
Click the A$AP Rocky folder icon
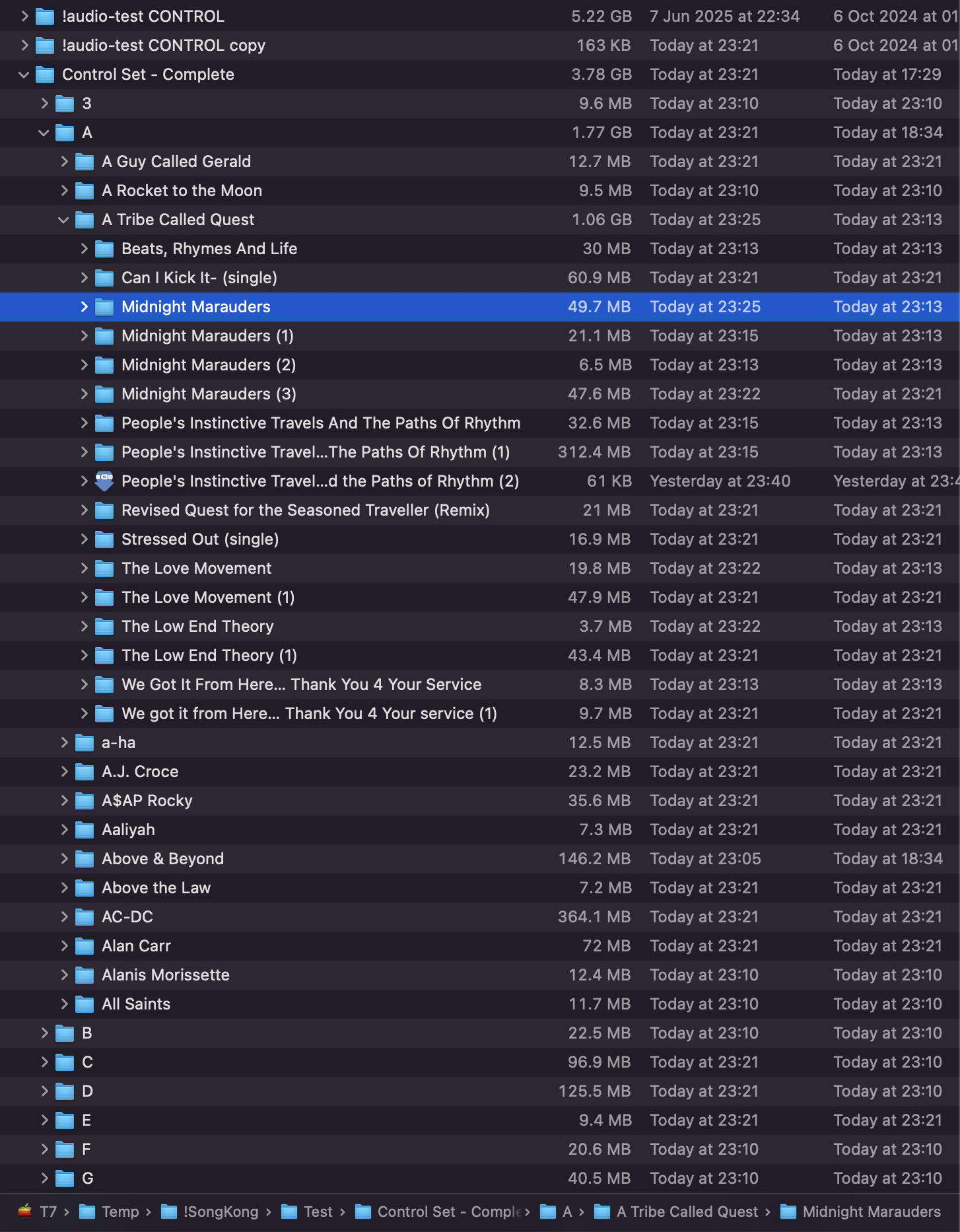85,801
